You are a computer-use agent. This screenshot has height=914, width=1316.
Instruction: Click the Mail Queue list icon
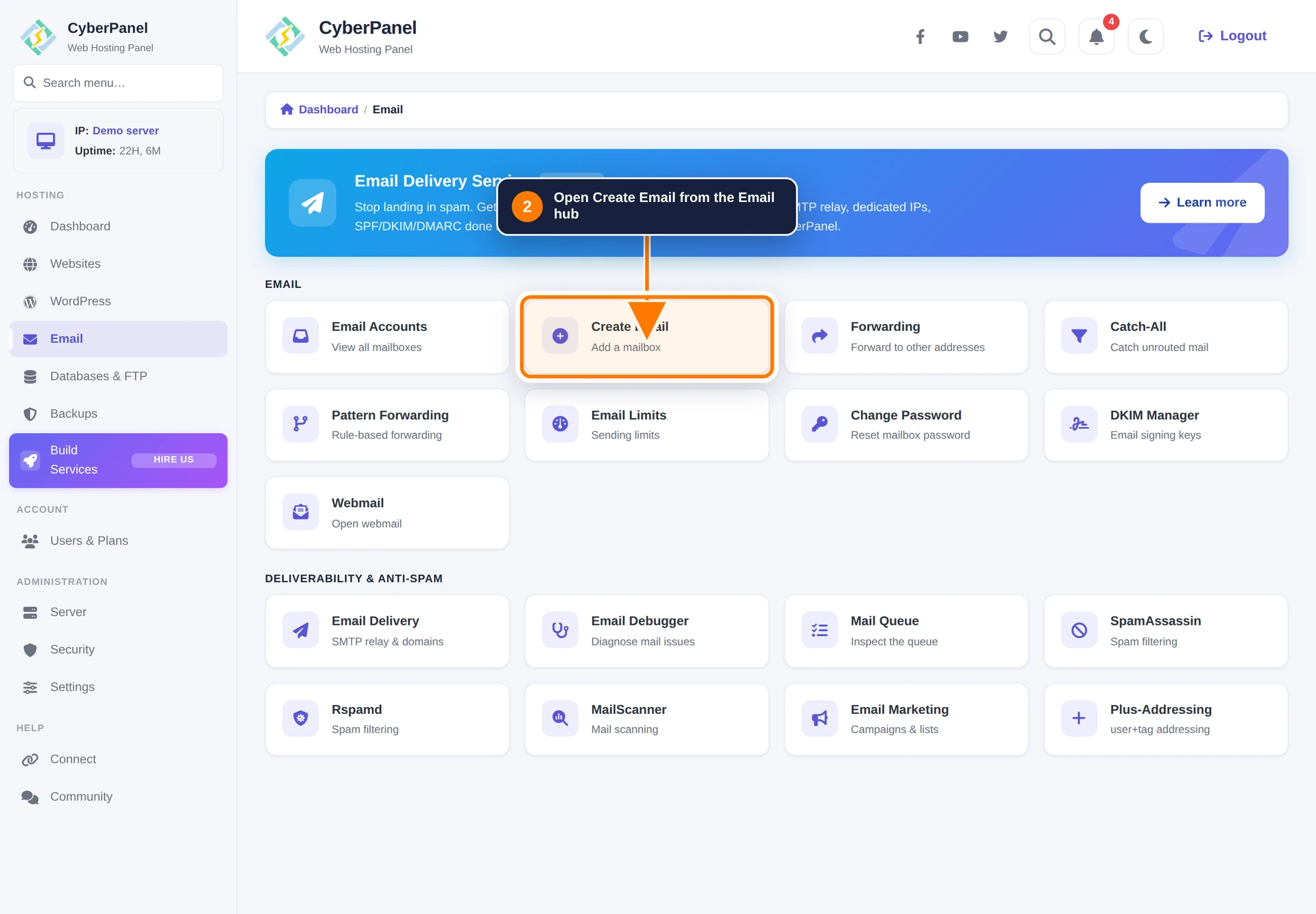click(820, 630)
